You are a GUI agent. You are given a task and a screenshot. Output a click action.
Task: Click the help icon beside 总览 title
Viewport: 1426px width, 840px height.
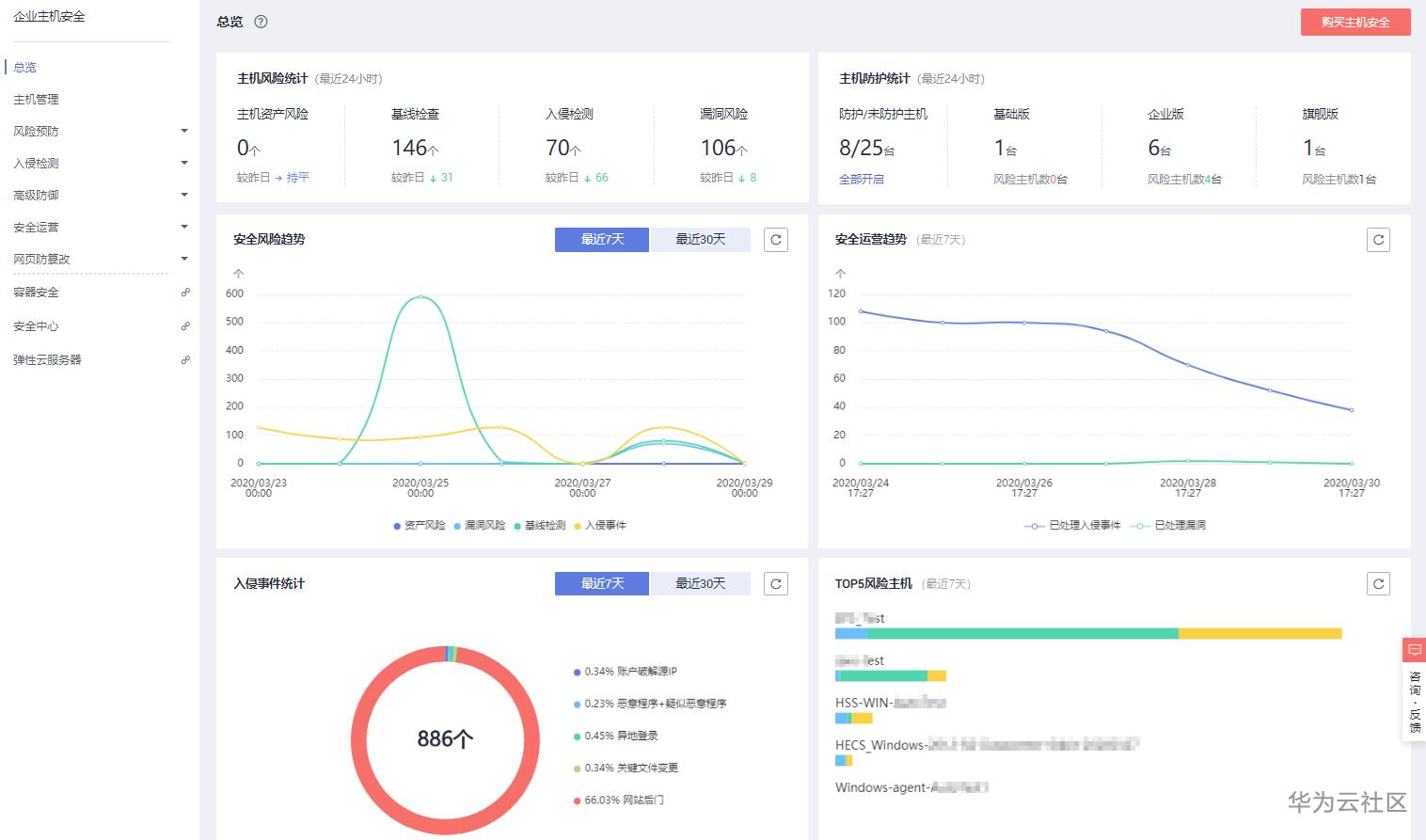(x=261, y=22)
